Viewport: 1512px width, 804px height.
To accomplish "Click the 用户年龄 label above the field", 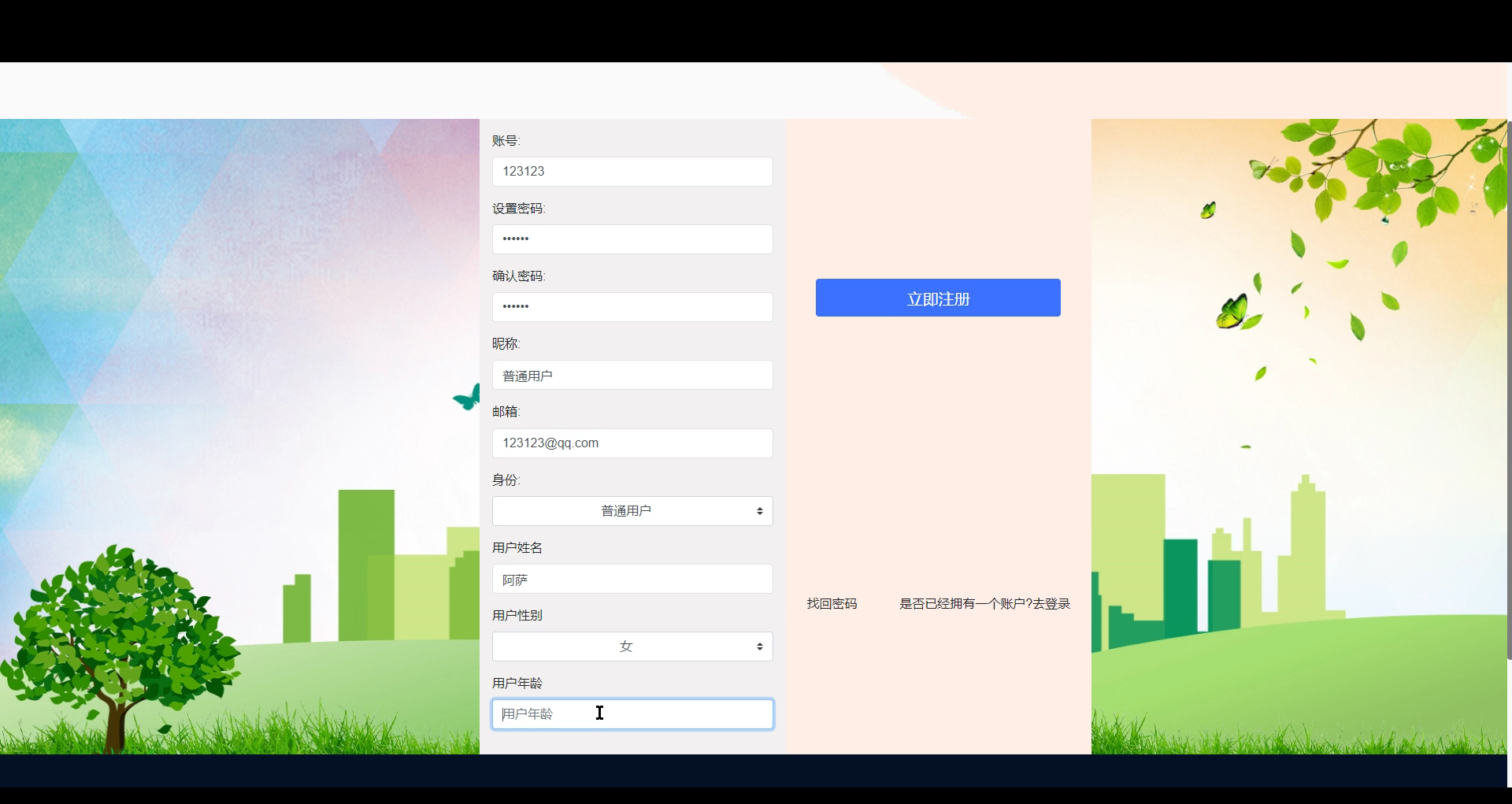I will (x=517, y=684).
